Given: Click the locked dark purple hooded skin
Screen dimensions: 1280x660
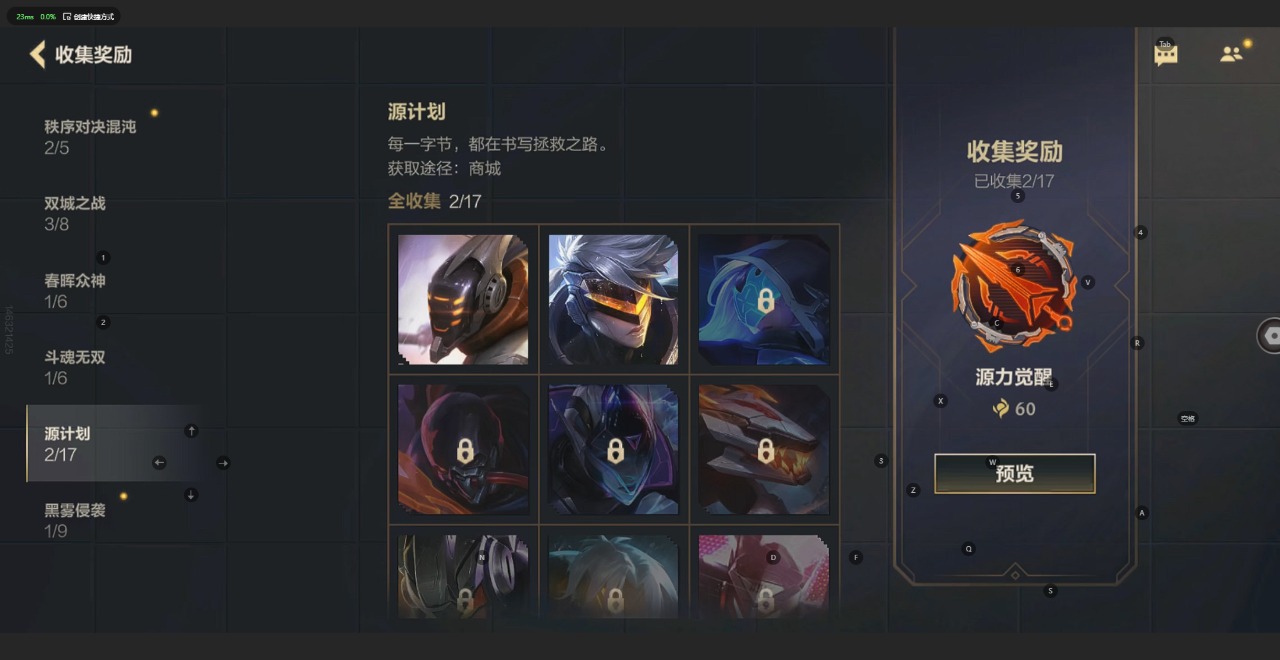Looking at the screenshot, I should click(614, 450).
